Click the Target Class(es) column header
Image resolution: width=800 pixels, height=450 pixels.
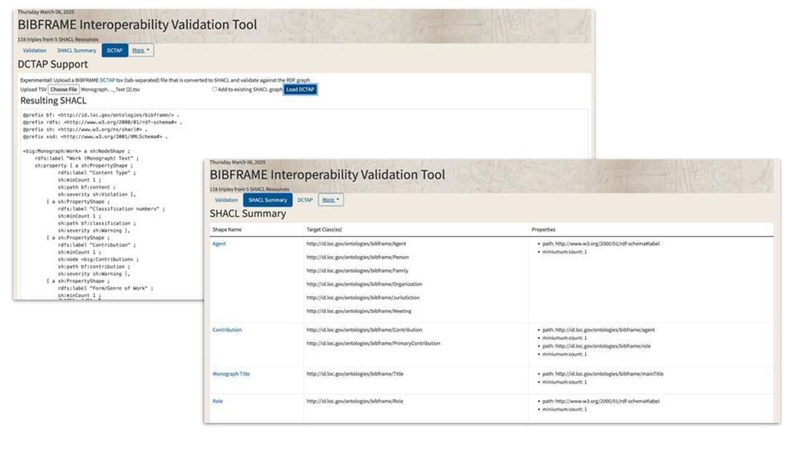(x=324, y=230)
